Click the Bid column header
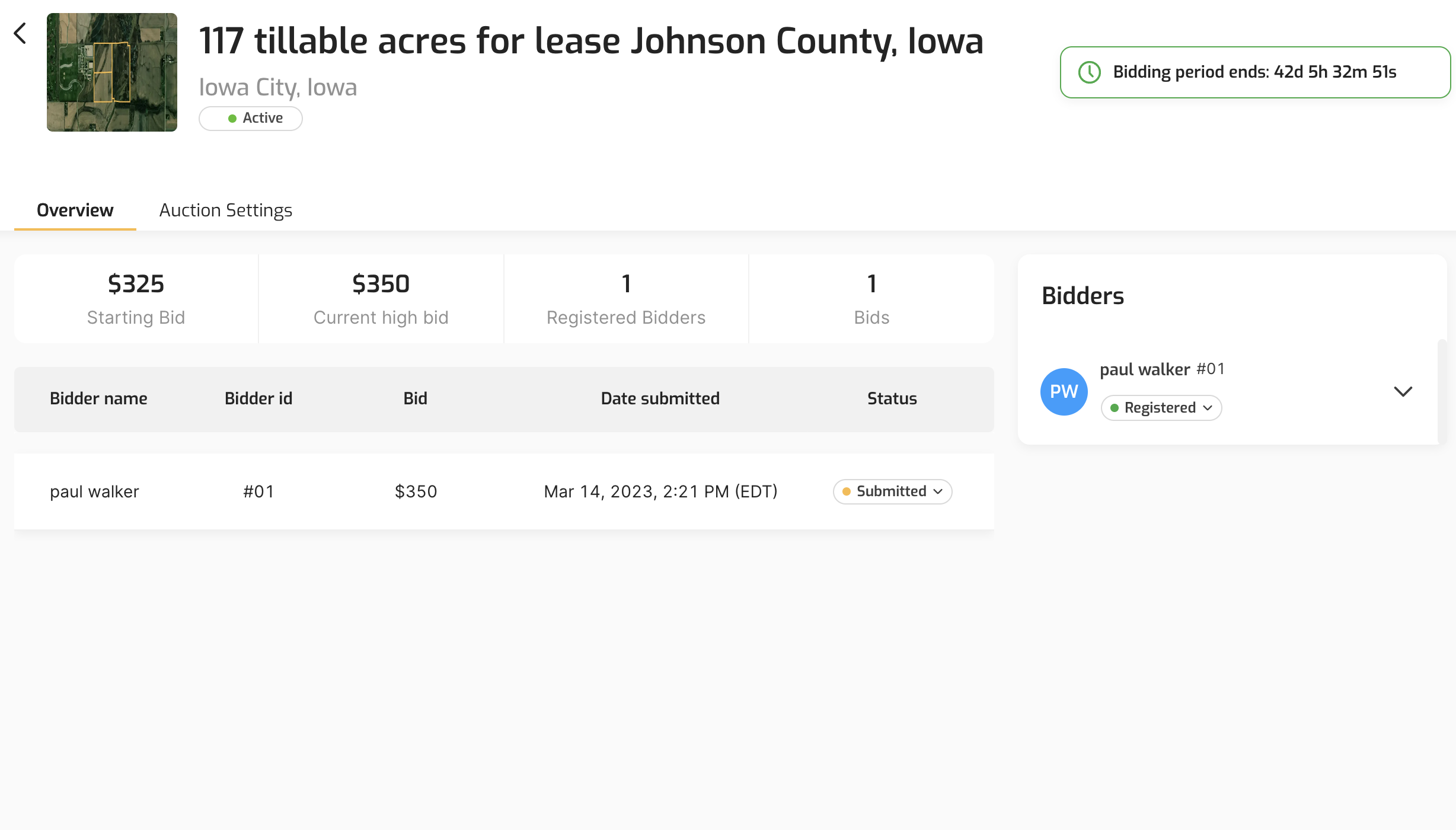 tap(415, 398)
